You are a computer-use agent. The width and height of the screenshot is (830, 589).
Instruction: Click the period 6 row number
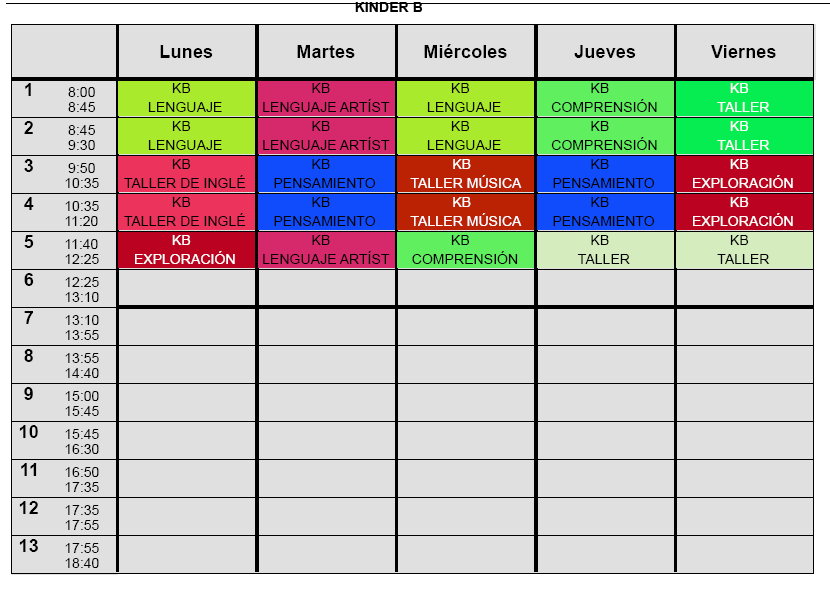pos(29,281)
